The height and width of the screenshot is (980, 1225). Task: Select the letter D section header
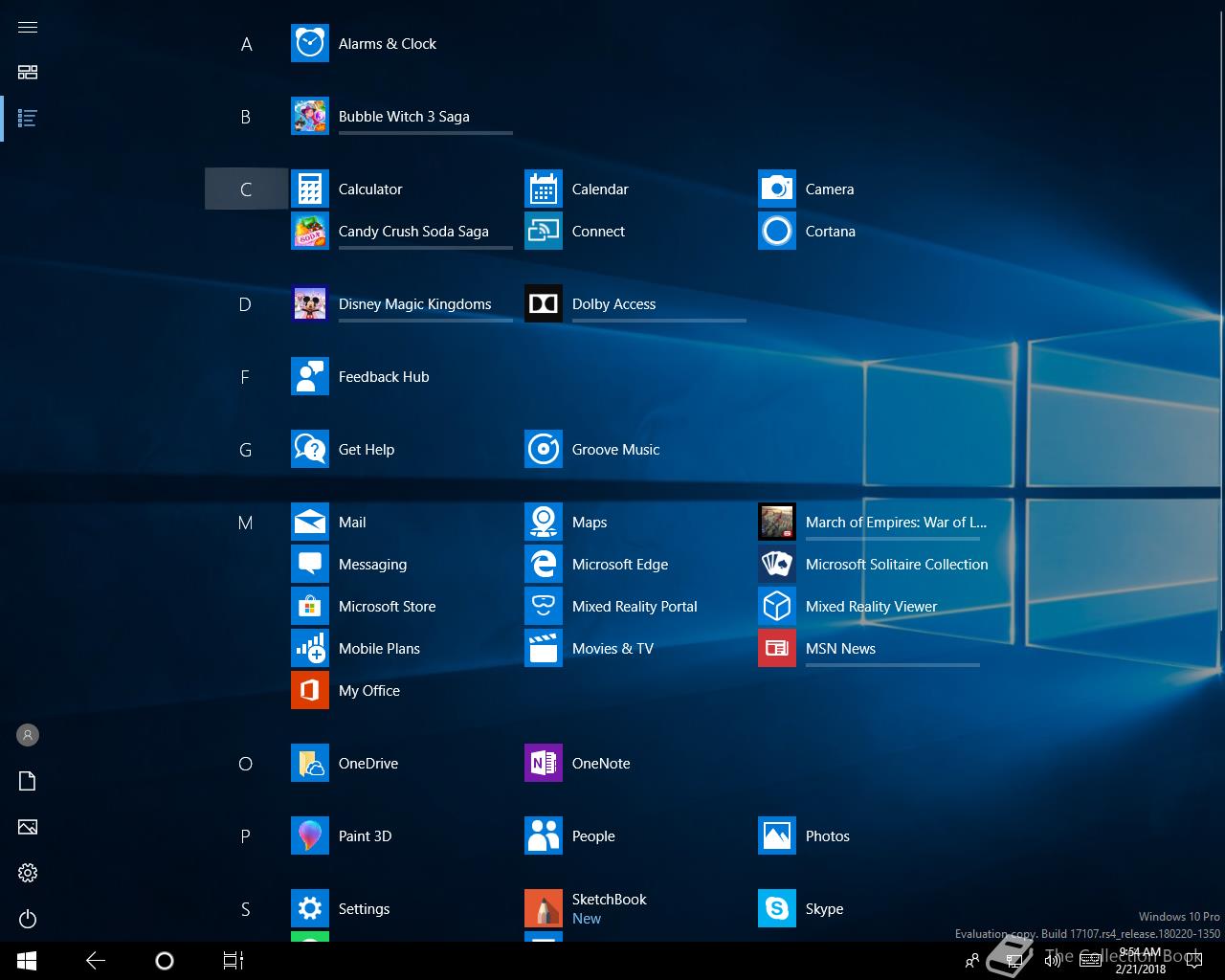tap(246, 304)
